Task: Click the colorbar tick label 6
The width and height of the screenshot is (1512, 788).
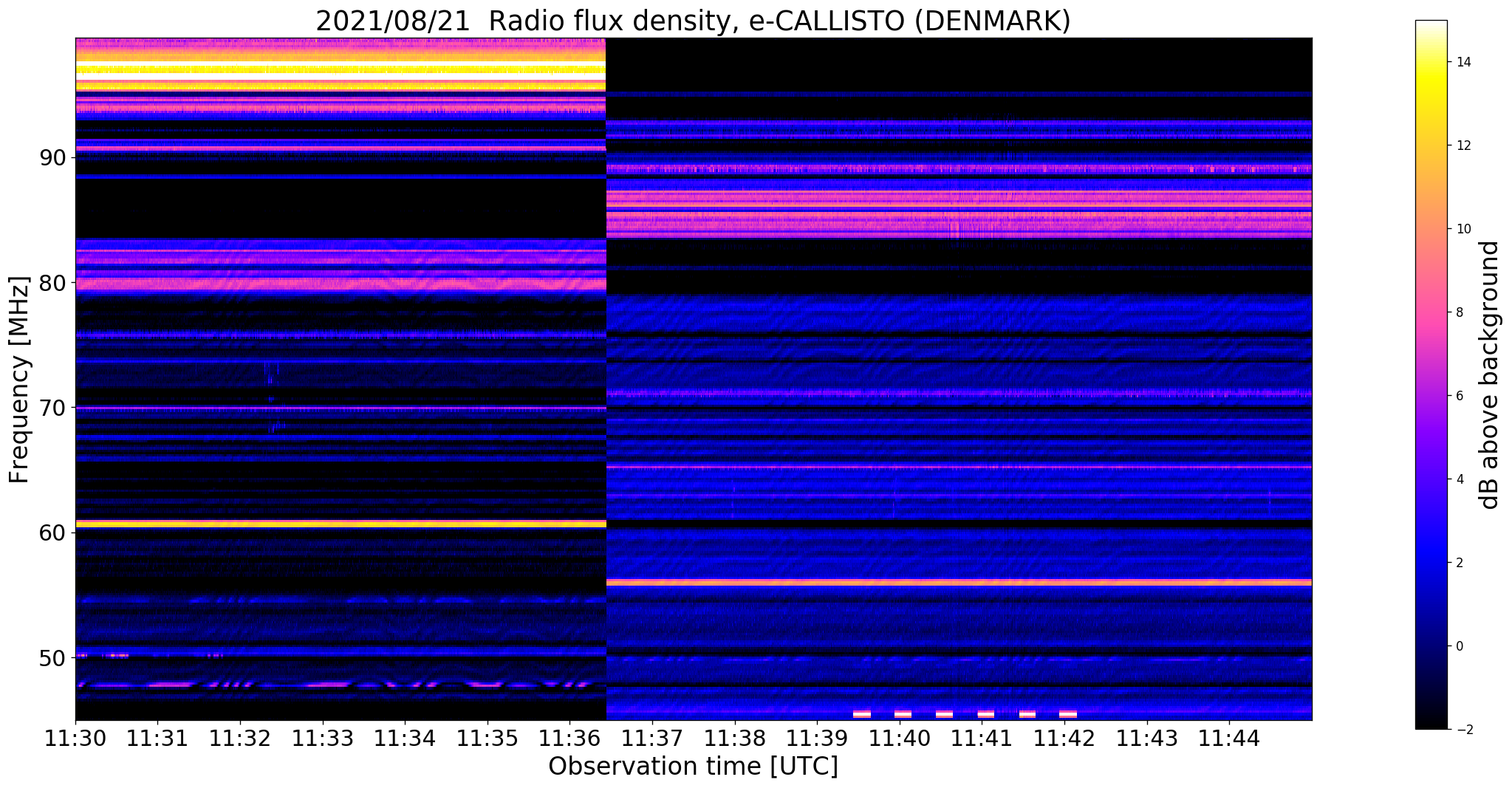Action: [1458, 396]
